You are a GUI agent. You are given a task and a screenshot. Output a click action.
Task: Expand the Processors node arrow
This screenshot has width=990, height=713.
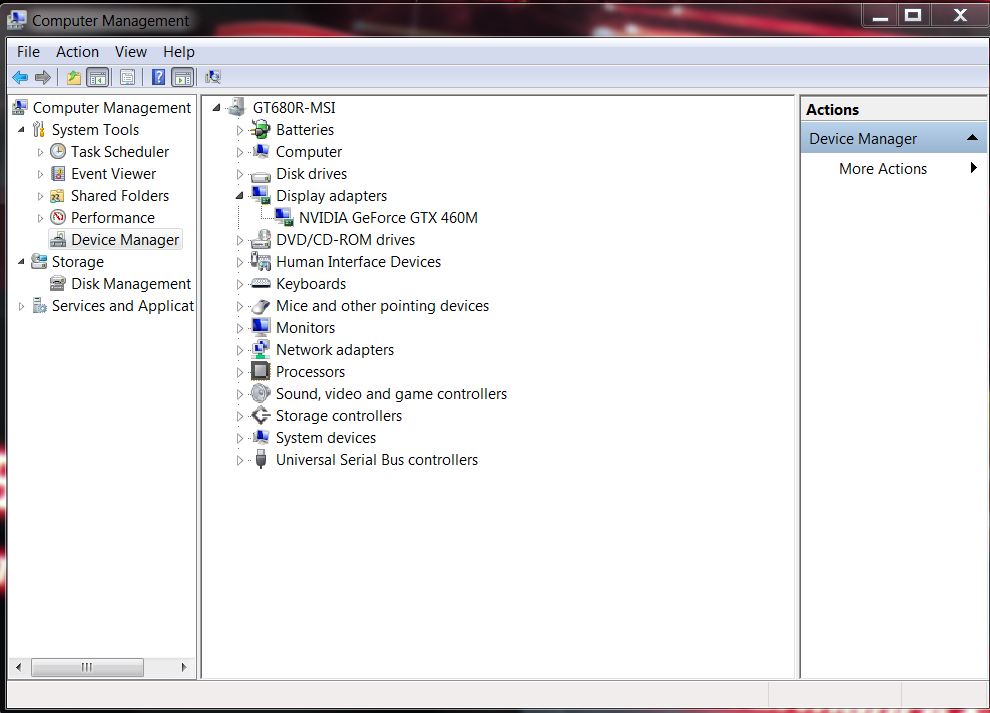coord(239,373)
